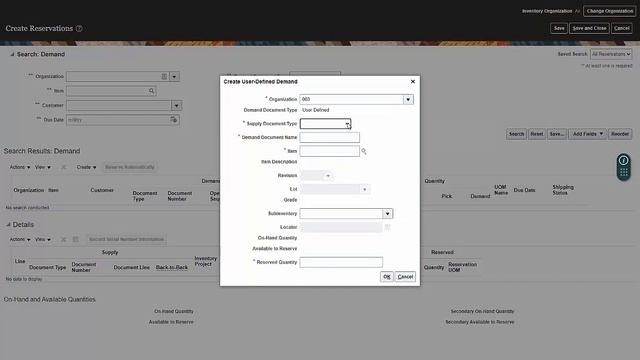640x360 pixels.
Task: Open the Lot dropdown
Action: [x=365, y=189]
